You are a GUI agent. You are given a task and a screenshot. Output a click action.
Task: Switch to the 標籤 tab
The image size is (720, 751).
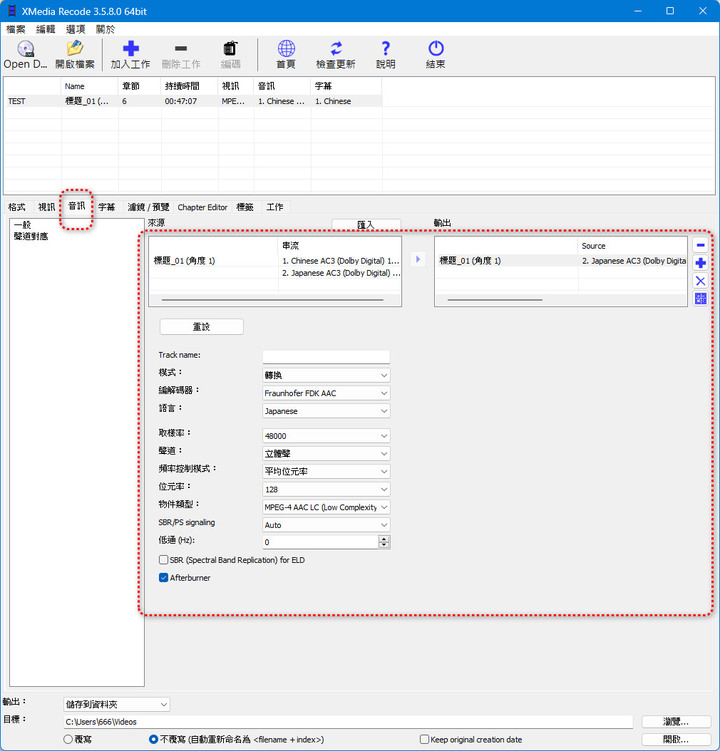pos(245,207)
